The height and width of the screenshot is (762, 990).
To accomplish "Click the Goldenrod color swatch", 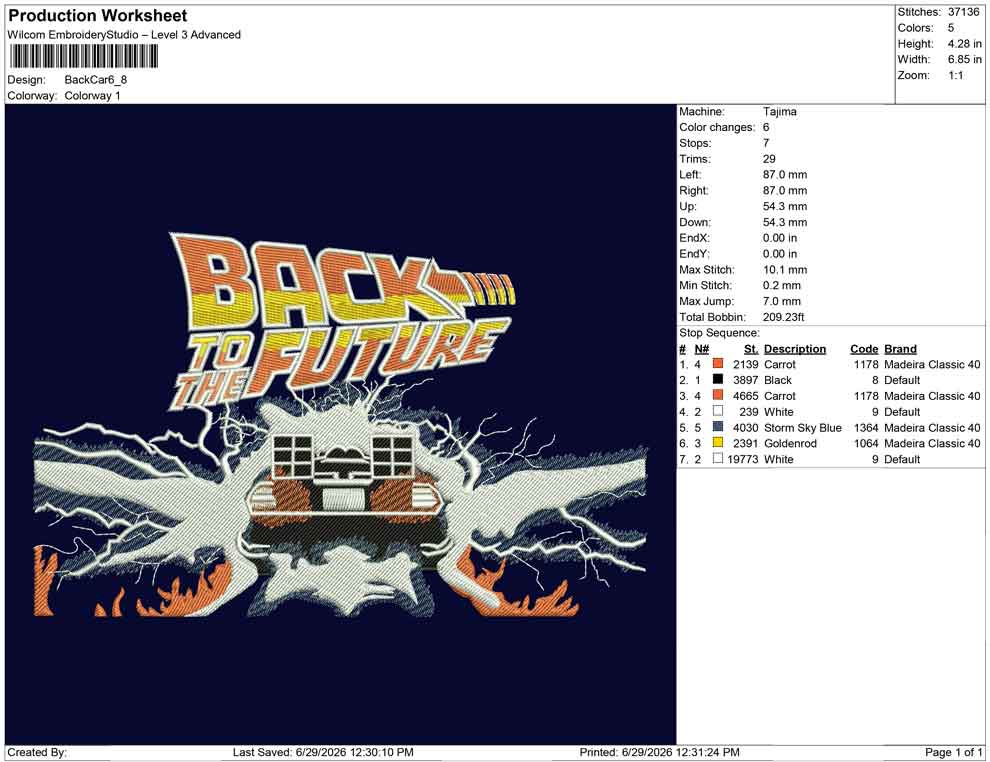I will pos(717,443).
